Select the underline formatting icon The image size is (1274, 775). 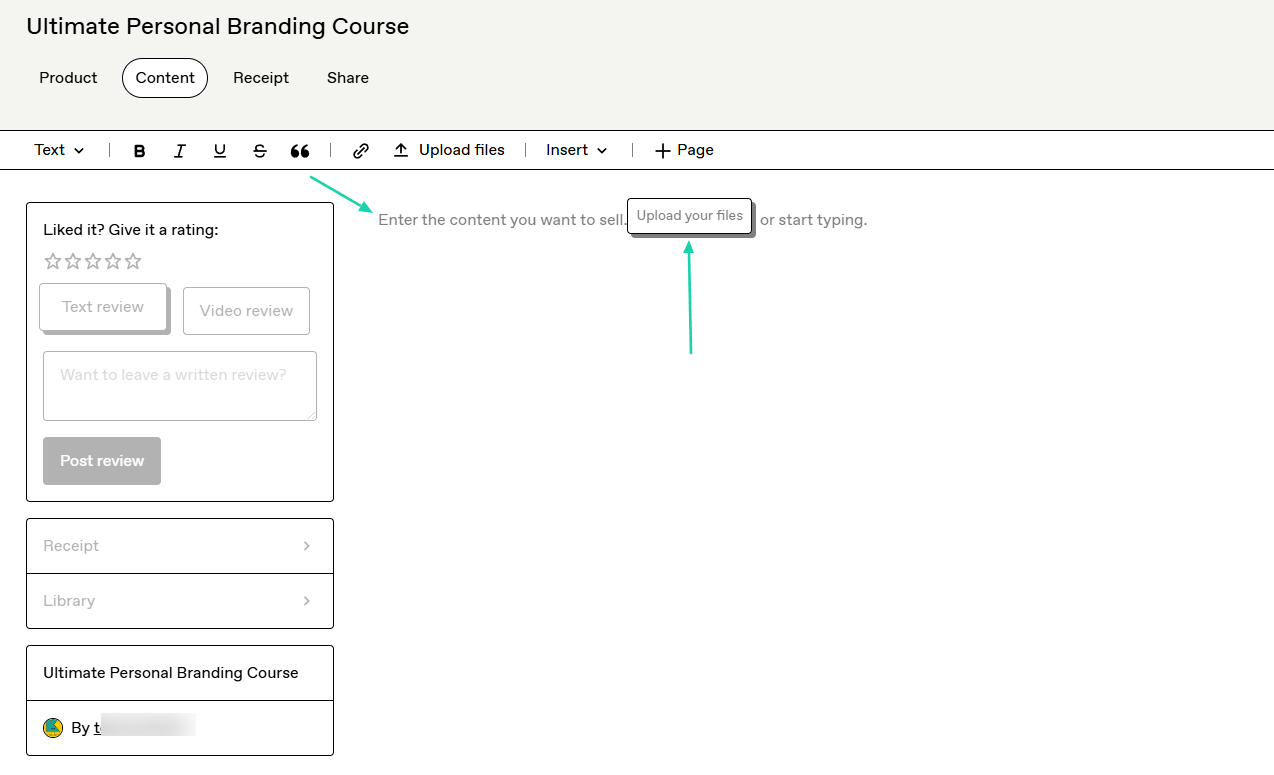[x=220, y=151]
